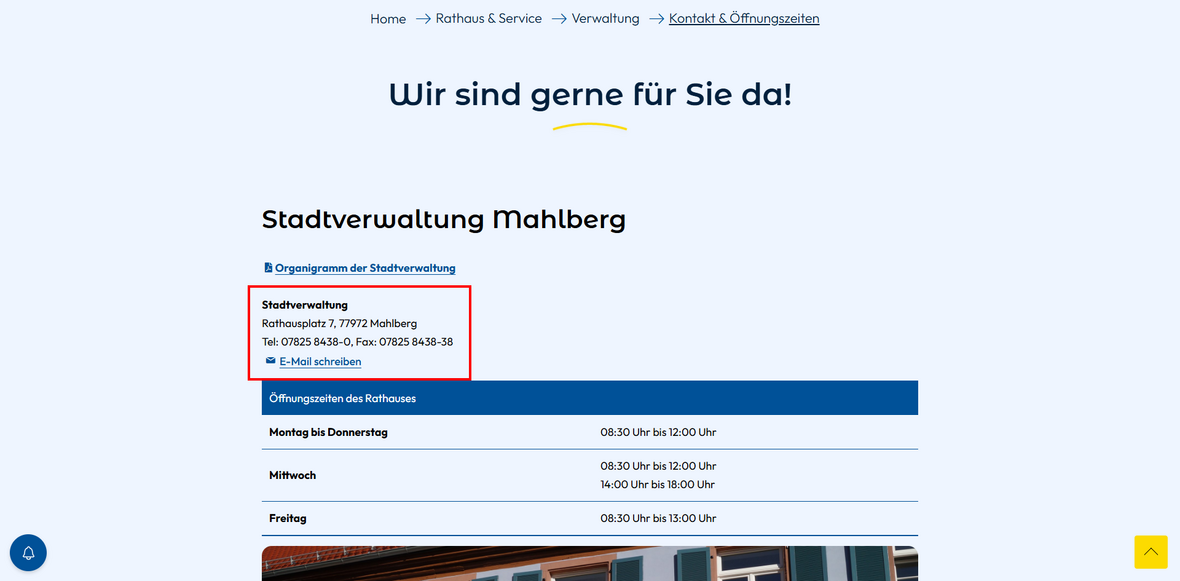
Task: Open the Organigramm der Stadtverwaltung link
Action: coord(365,268)
